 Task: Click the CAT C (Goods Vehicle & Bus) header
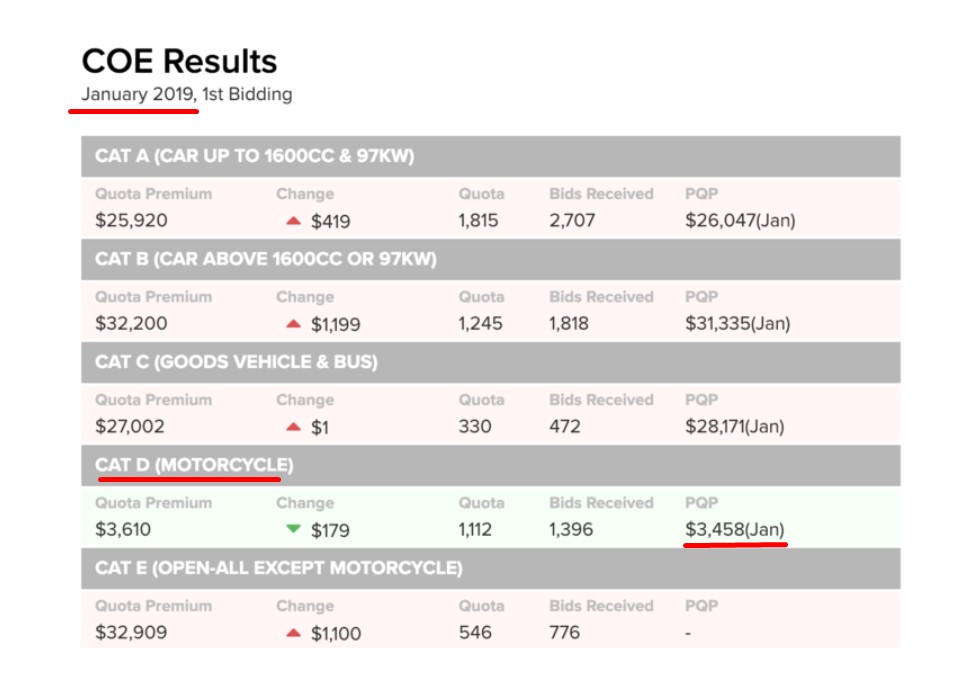tap(236, 362)
